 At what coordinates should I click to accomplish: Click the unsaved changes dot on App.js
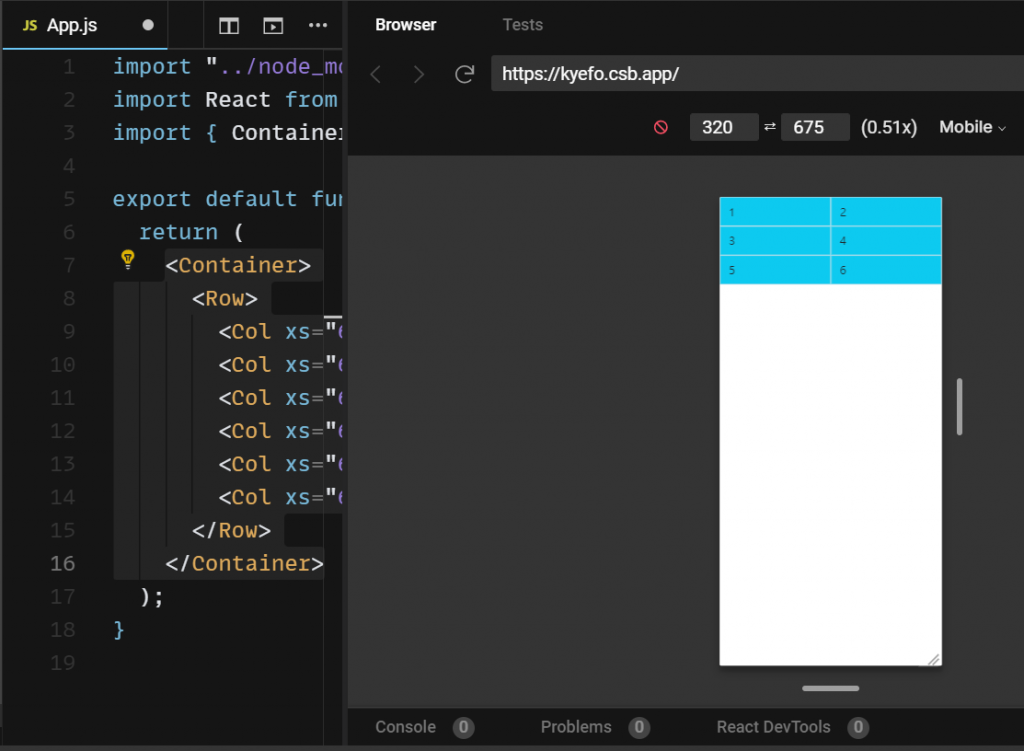pyautogui.click(x=148, y=25)
